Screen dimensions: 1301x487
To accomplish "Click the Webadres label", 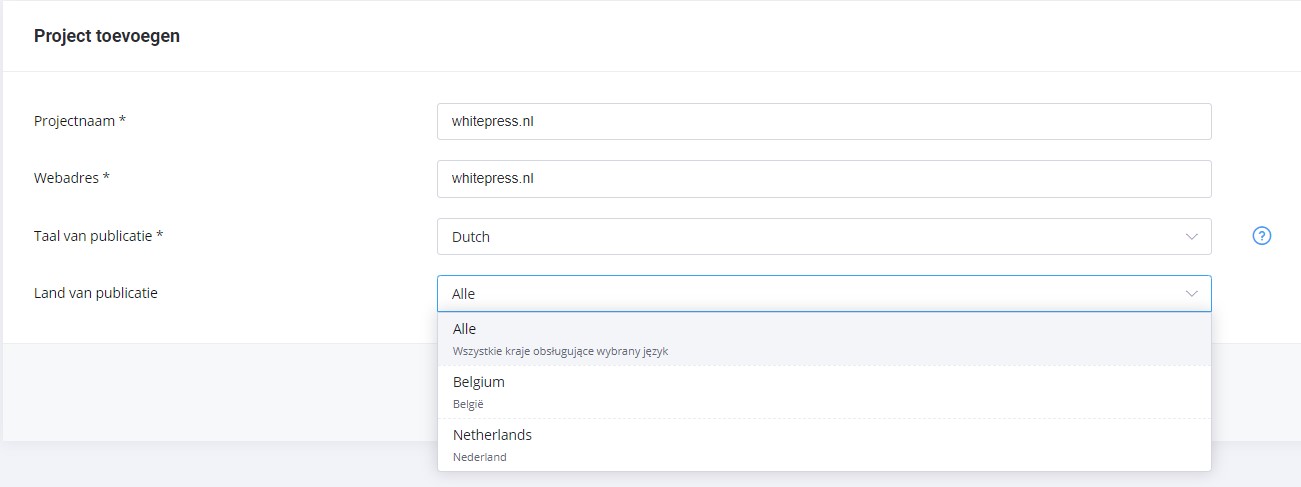I will [x=72, y=179].
